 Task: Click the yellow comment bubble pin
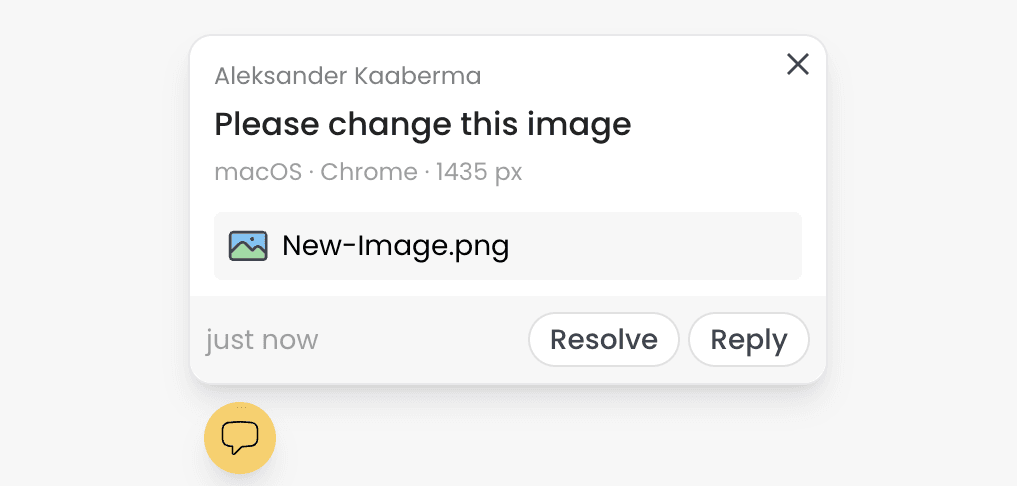point(240,437)
